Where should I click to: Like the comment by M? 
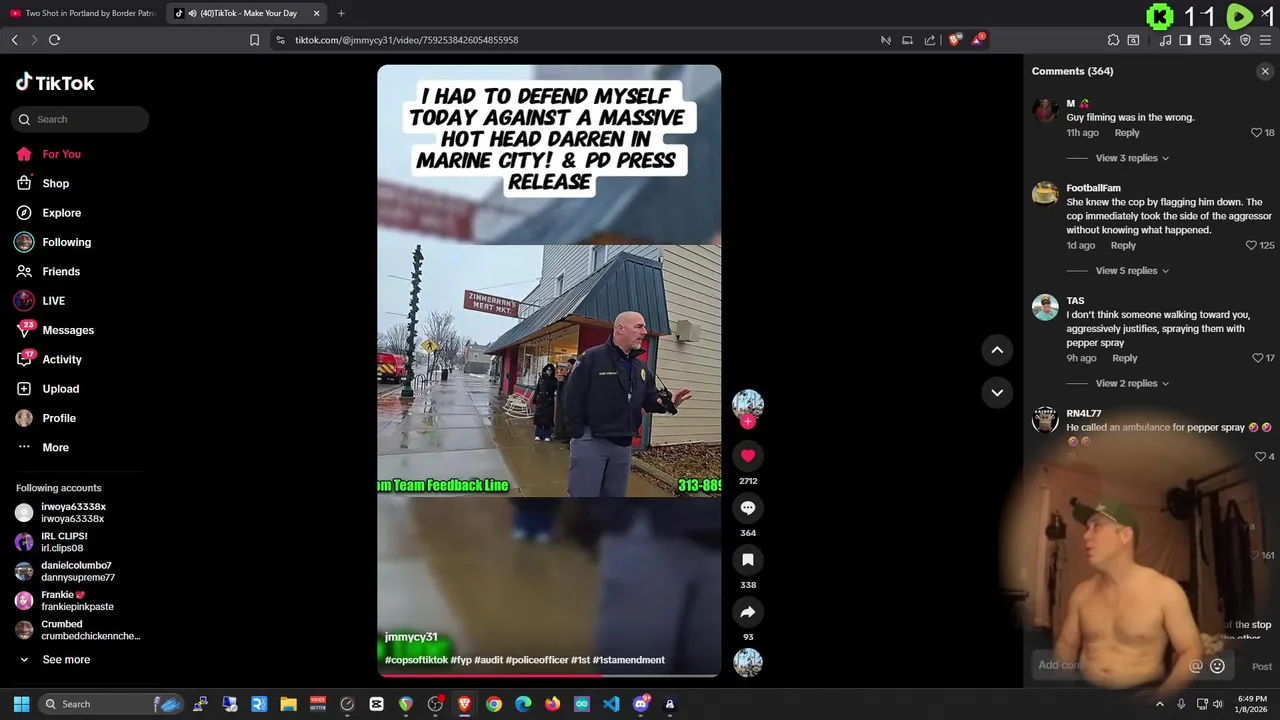1257,133
